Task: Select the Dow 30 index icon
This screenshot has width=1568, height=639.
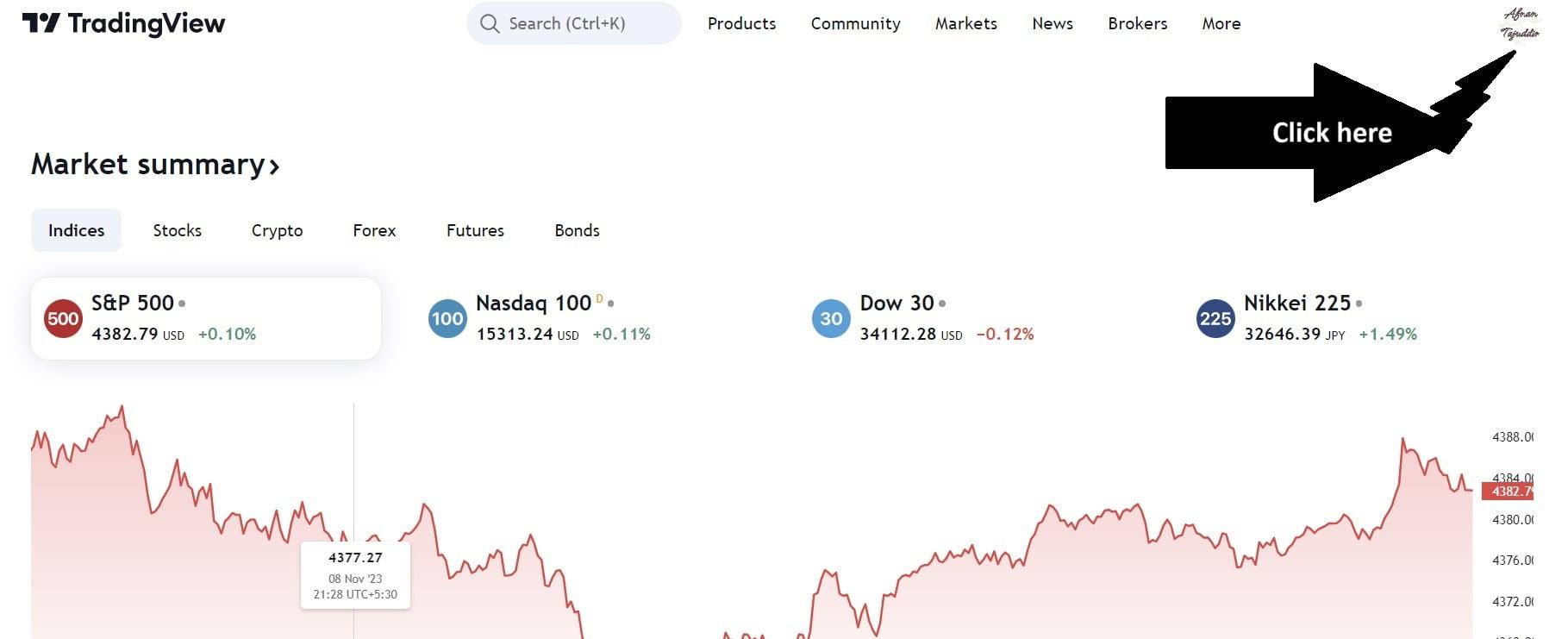Action: pos(830,318)
